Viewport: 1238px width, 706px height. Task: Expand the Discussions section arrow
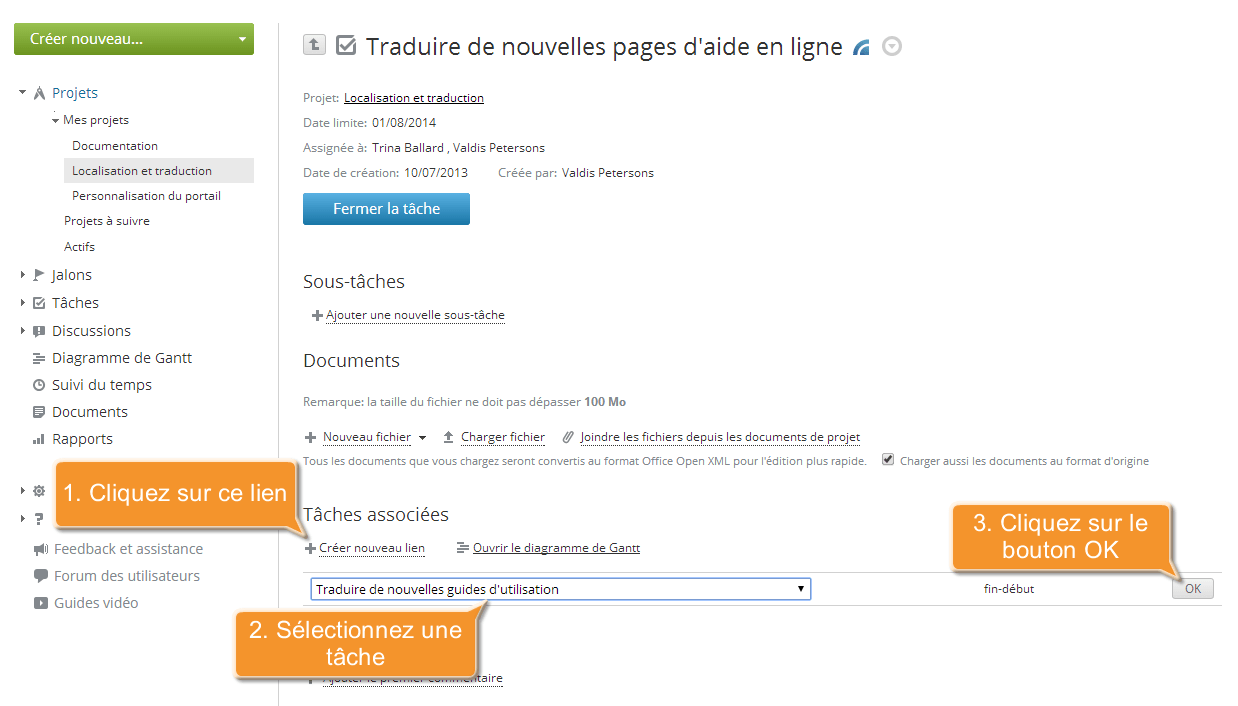tap(22, 331)
